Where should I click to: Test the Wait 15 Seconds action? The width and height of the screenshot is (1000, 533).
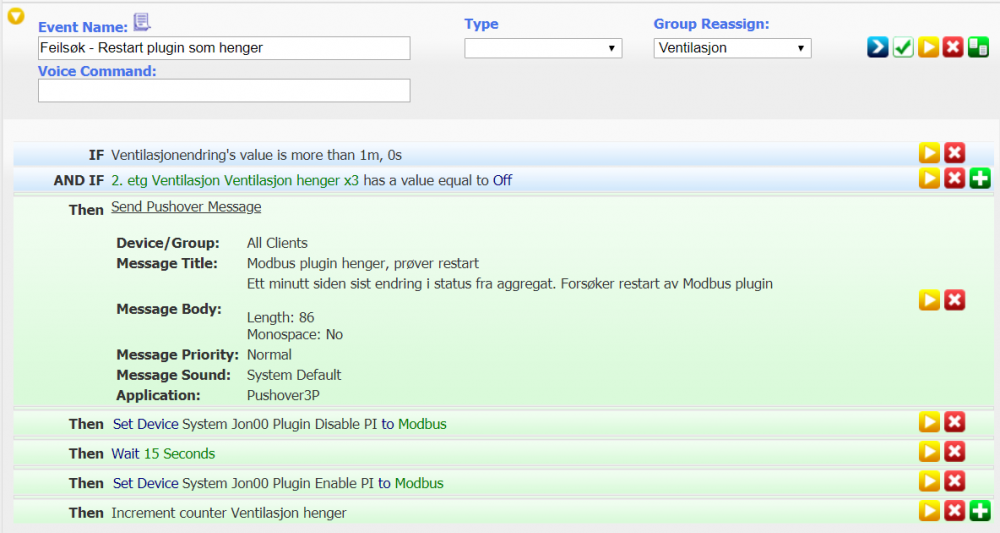click(929, 452)
